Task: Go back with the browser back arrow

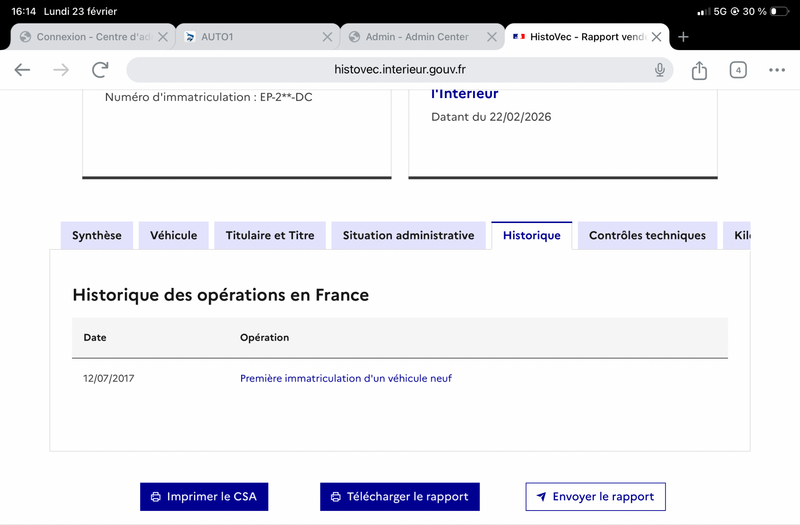Action: pos(22,70)
